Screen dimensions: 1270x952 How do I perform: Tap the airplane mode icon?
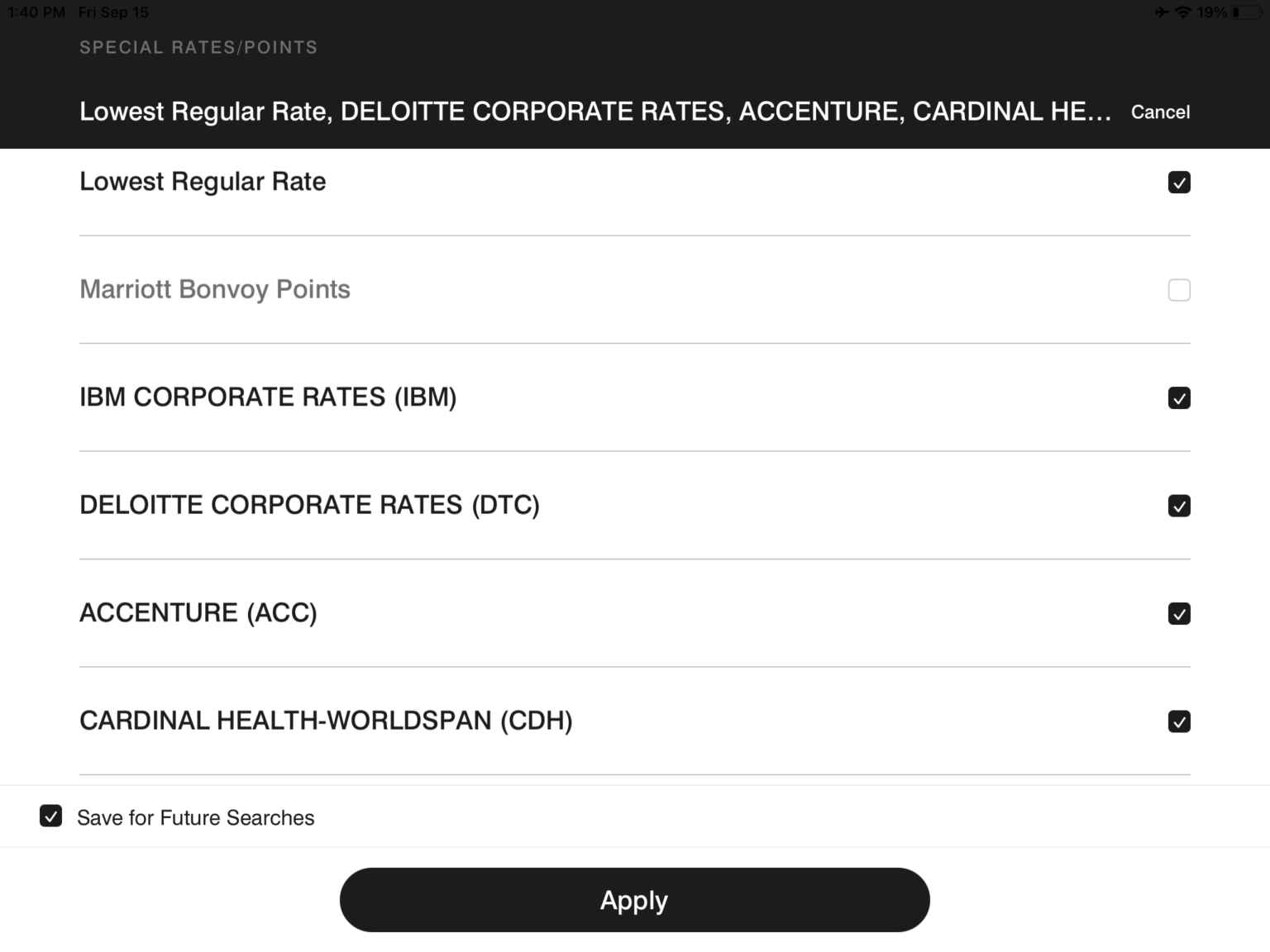point(1162,12)
